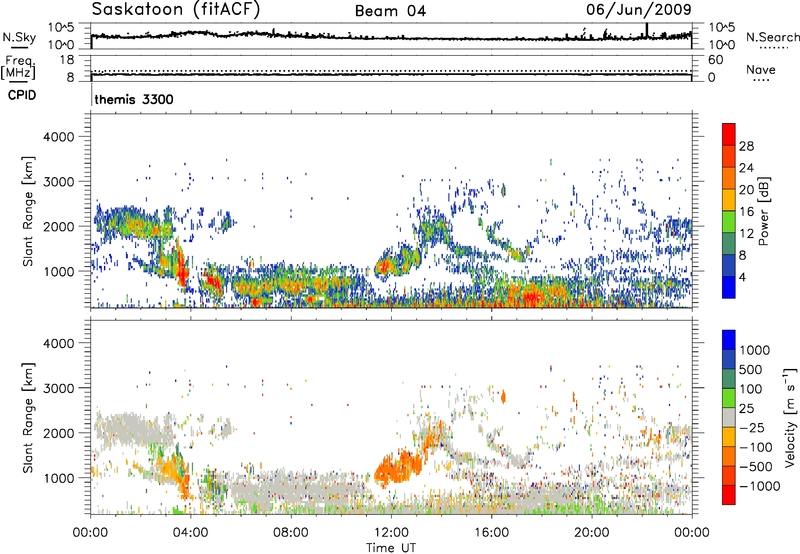Pick the light green segment of power colorbar
This screenshot has height=554, width=800.
click(729, 221)
